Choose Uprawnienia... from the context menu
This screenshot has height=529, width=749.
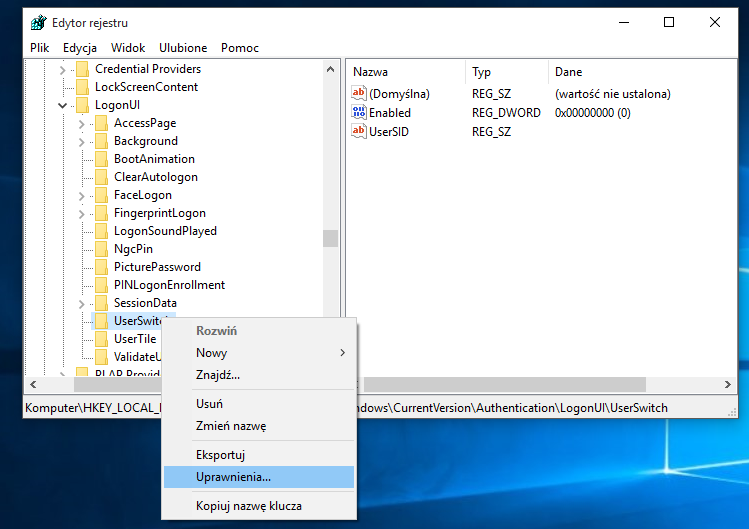point(258,477)
